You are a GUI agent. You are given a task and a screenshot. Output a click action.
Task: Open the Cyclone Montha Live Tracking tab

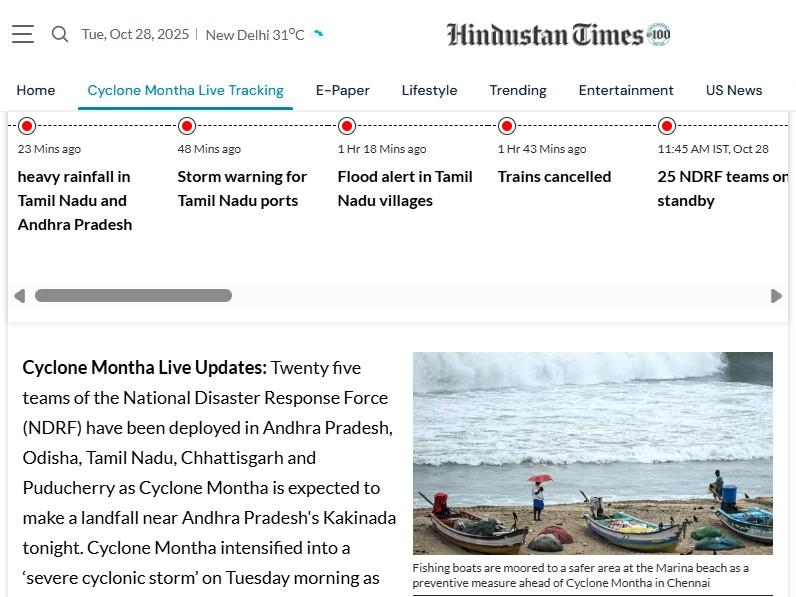click(x=185, y=90)
